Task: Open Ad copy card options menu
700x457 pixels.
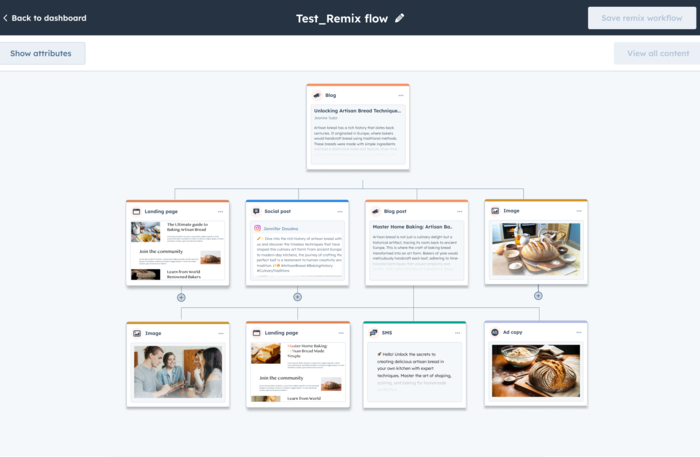Action: 579,332
